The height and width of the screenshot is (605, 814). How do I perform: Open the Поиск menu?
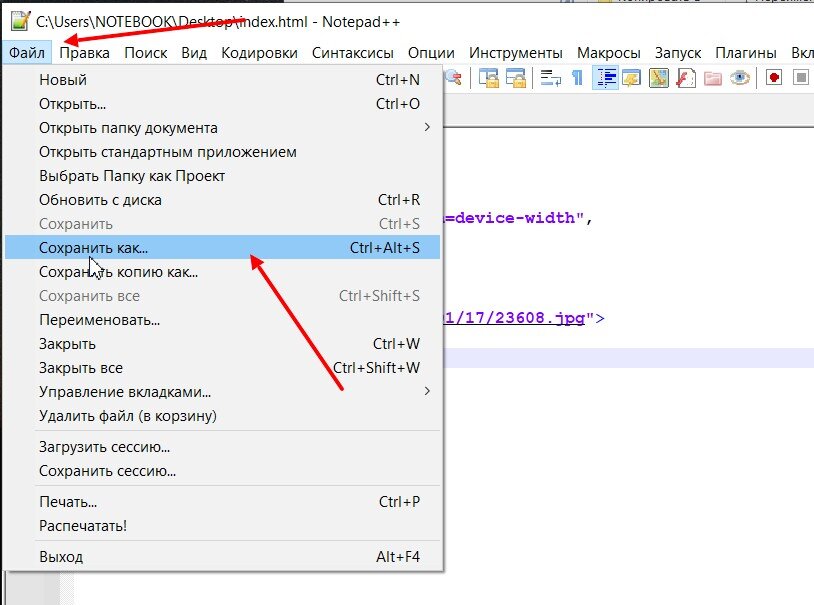tap(145, 53)
